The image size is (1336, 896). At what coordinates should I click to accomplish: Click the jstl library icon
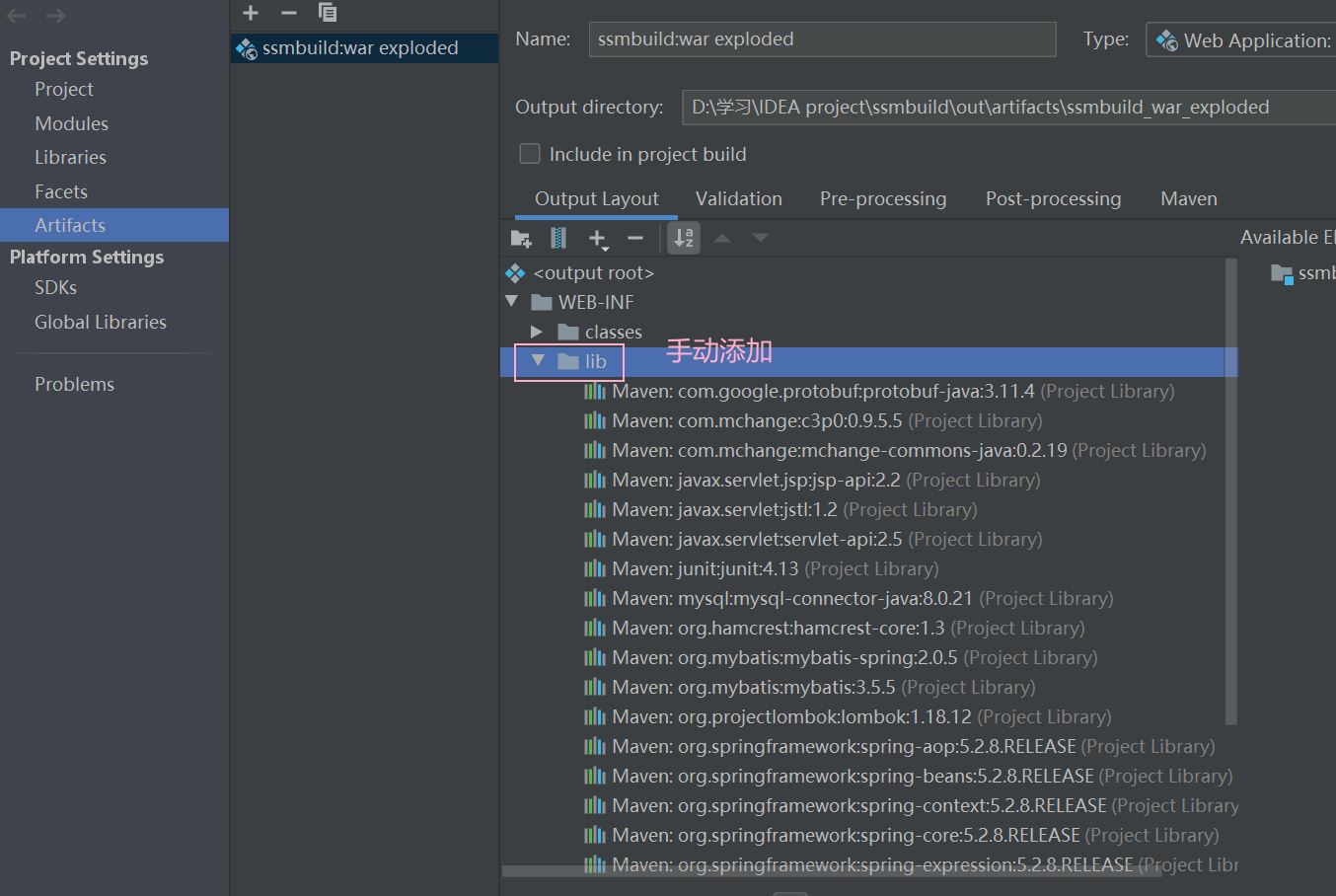(x=595, y=509)
